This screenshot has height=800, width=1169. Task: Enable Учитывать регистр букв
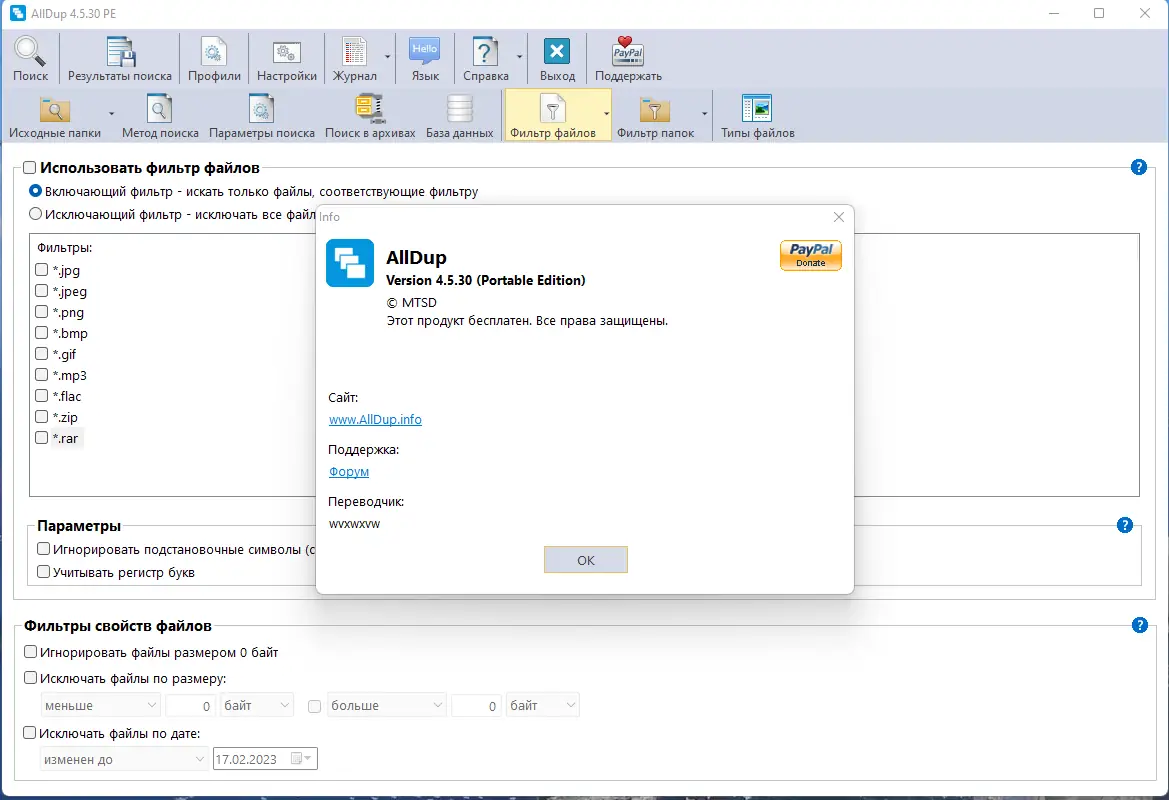[43, 572]
